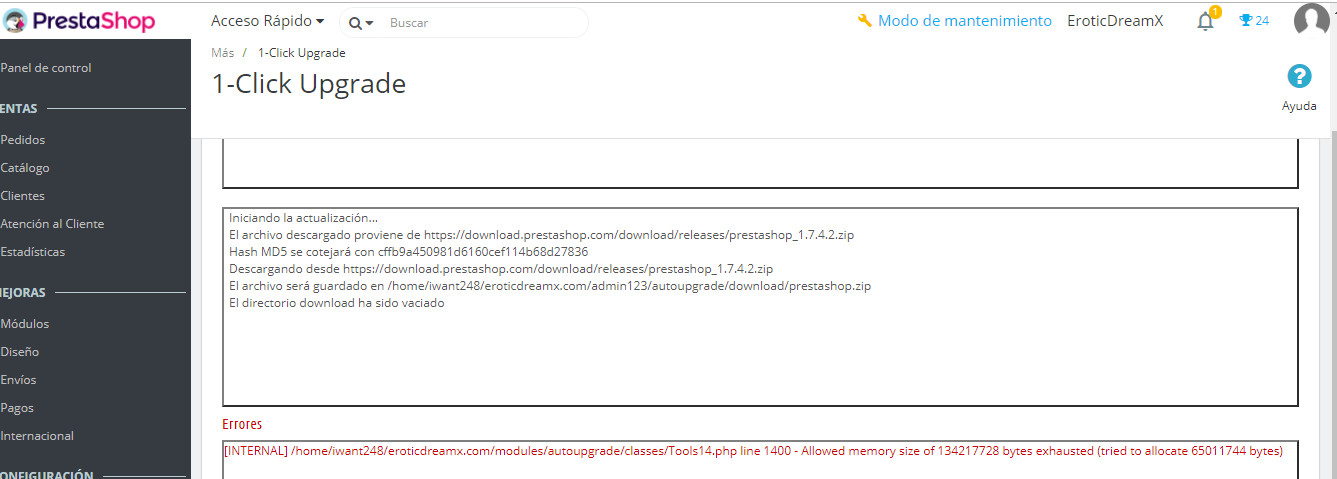Open Clientes in sidebar
The height and width of the screenshot is (479, 1337).
[x=23, y=196]
